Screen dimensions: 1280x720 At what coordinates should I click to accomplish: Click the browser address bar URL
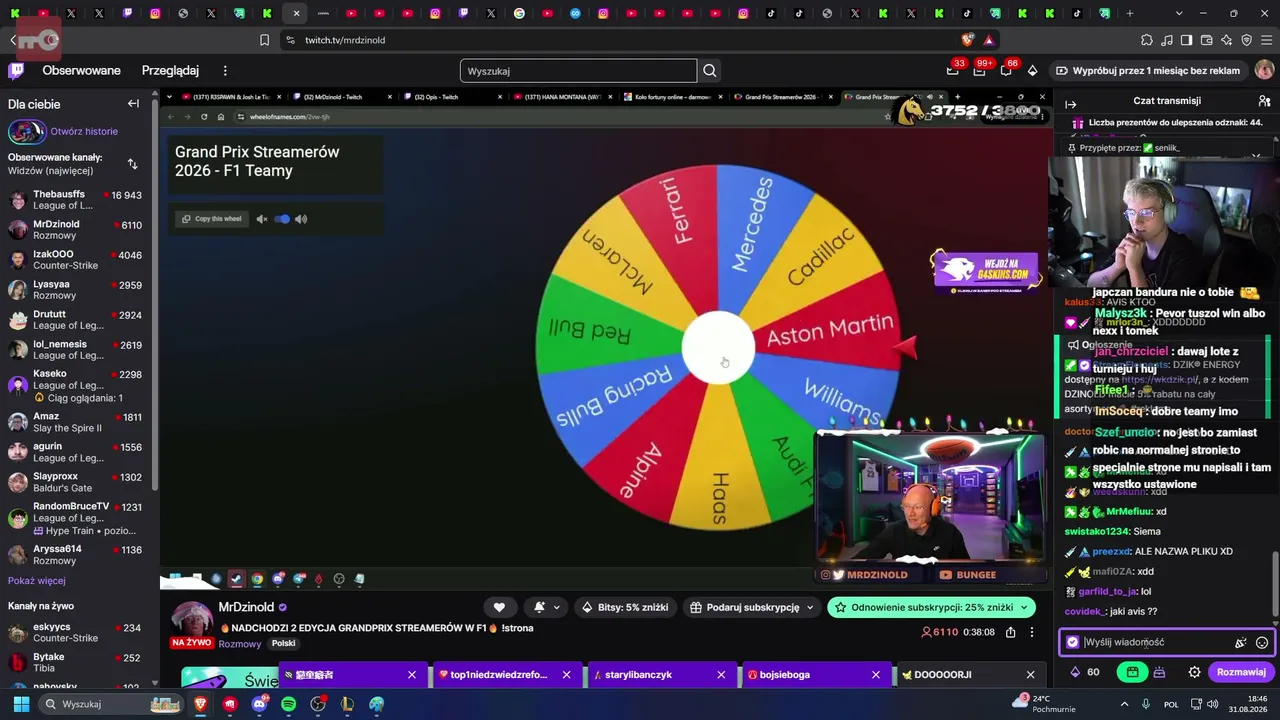tap(345, 40)
